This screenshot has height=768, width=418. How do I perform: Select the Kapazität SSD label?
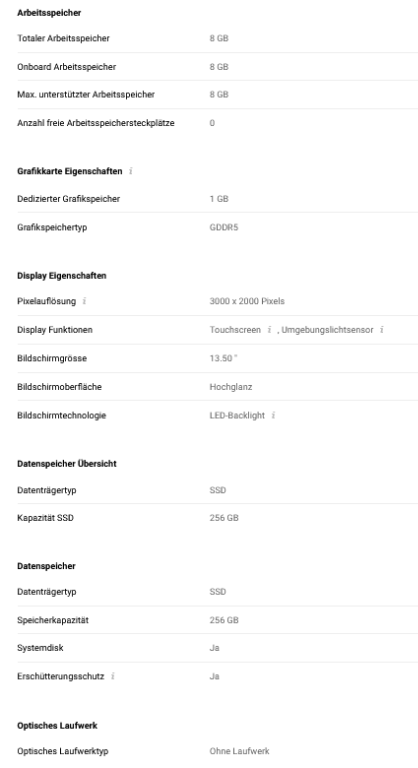45,518
